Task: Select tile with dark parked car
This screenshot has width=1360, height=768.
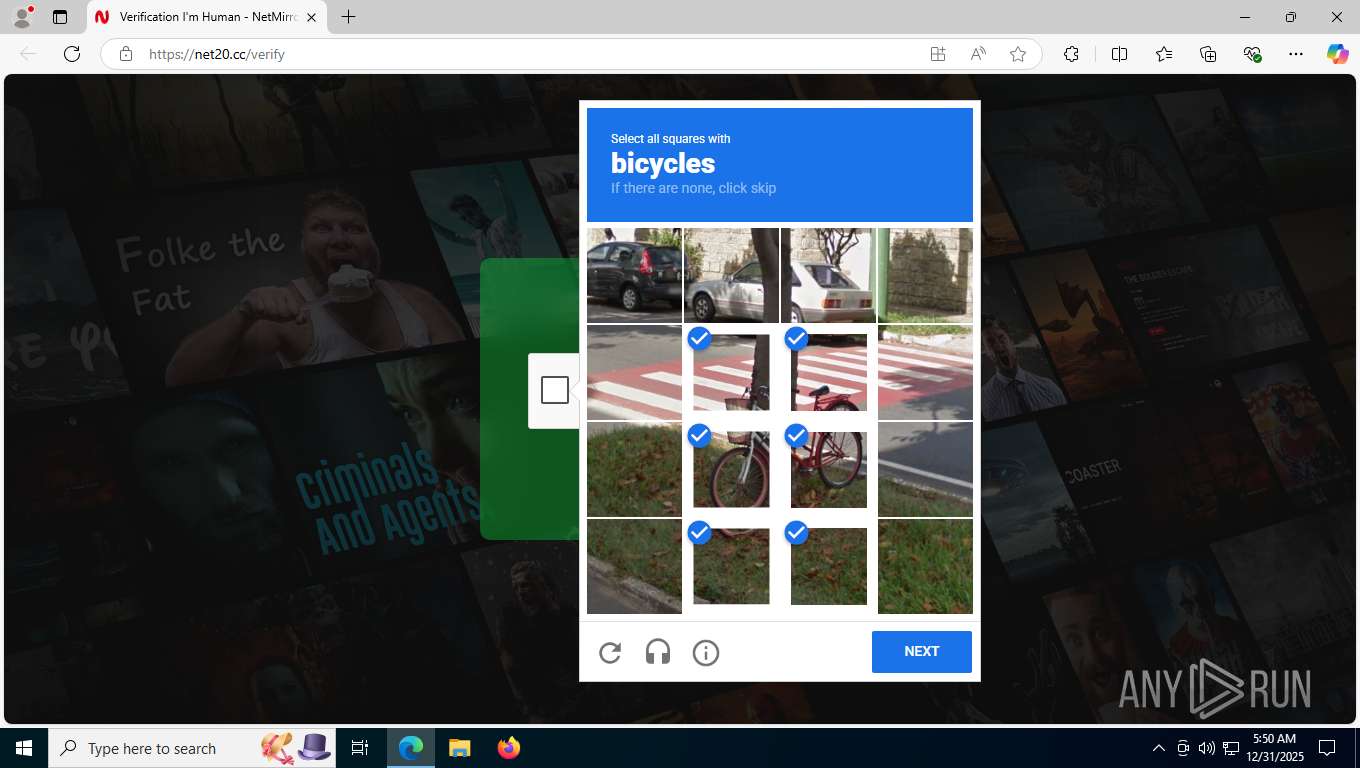Action: (x=634, y=275)
